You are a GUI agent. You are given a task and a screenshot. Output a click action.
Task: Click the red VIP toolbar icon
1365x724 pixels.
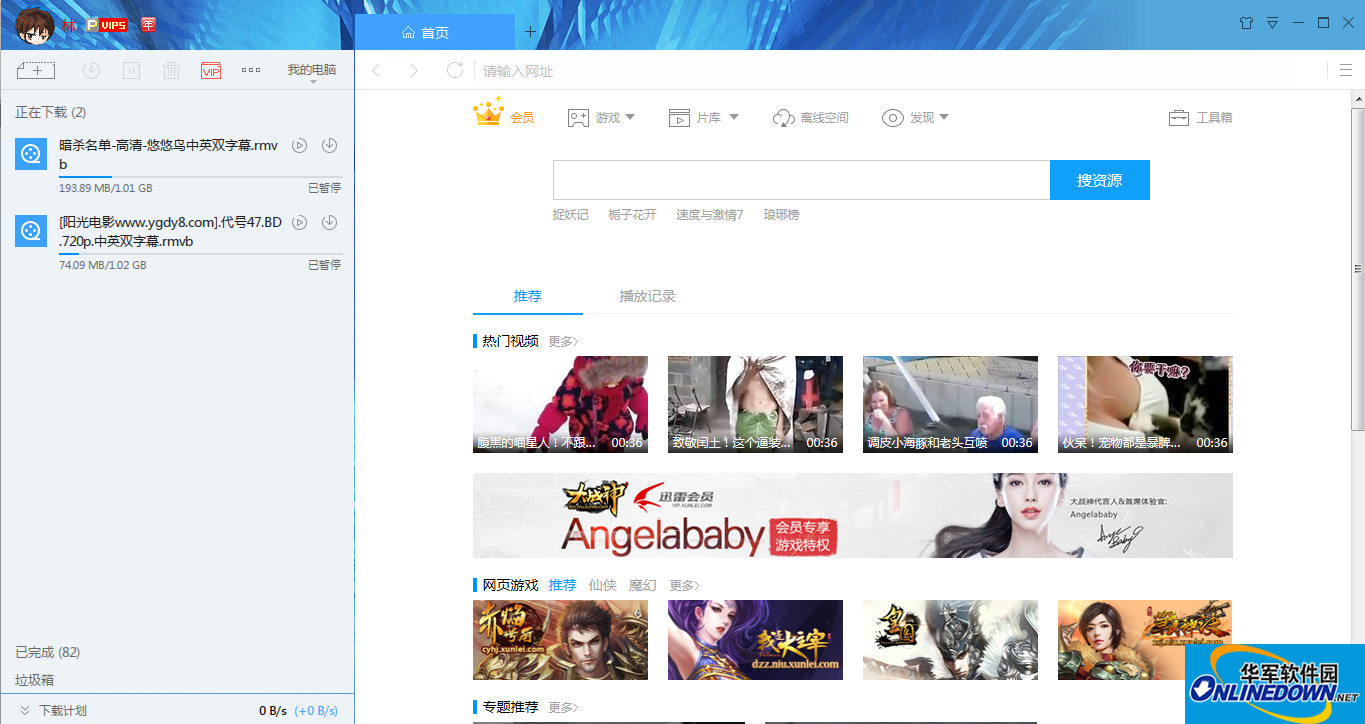[x=211, y=70]
